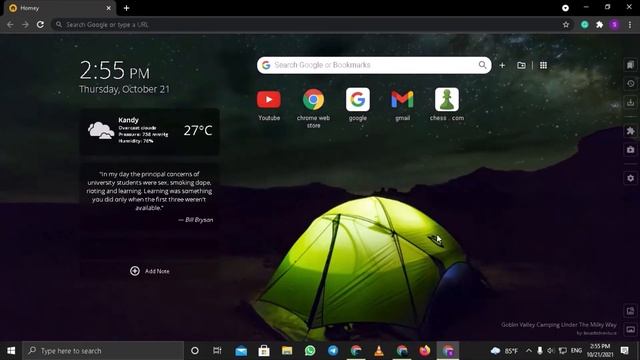Screen dimensions: 640x360
Task: Go back to previous page
Action: pyautogui.click(x=10, y=24)
